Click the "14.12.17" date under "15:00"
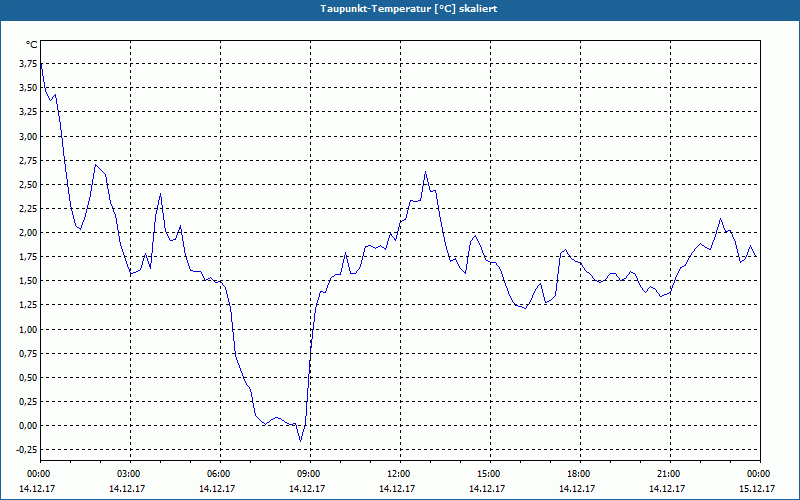Viewport: 800px width, 500px height. (x=487, y=488)
